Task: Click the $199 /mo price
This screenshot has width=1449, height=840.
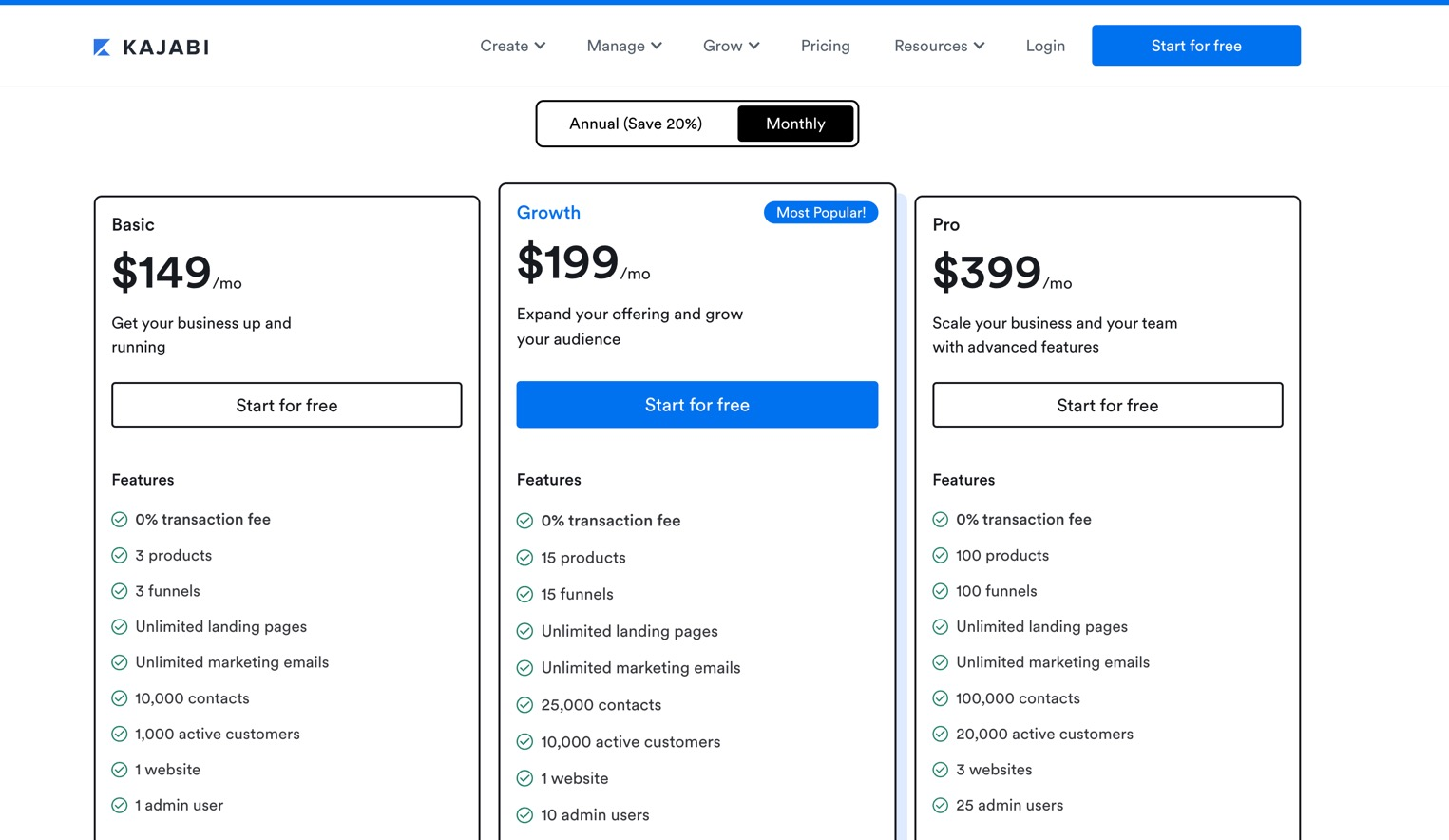Action: (x=583, y=263)
